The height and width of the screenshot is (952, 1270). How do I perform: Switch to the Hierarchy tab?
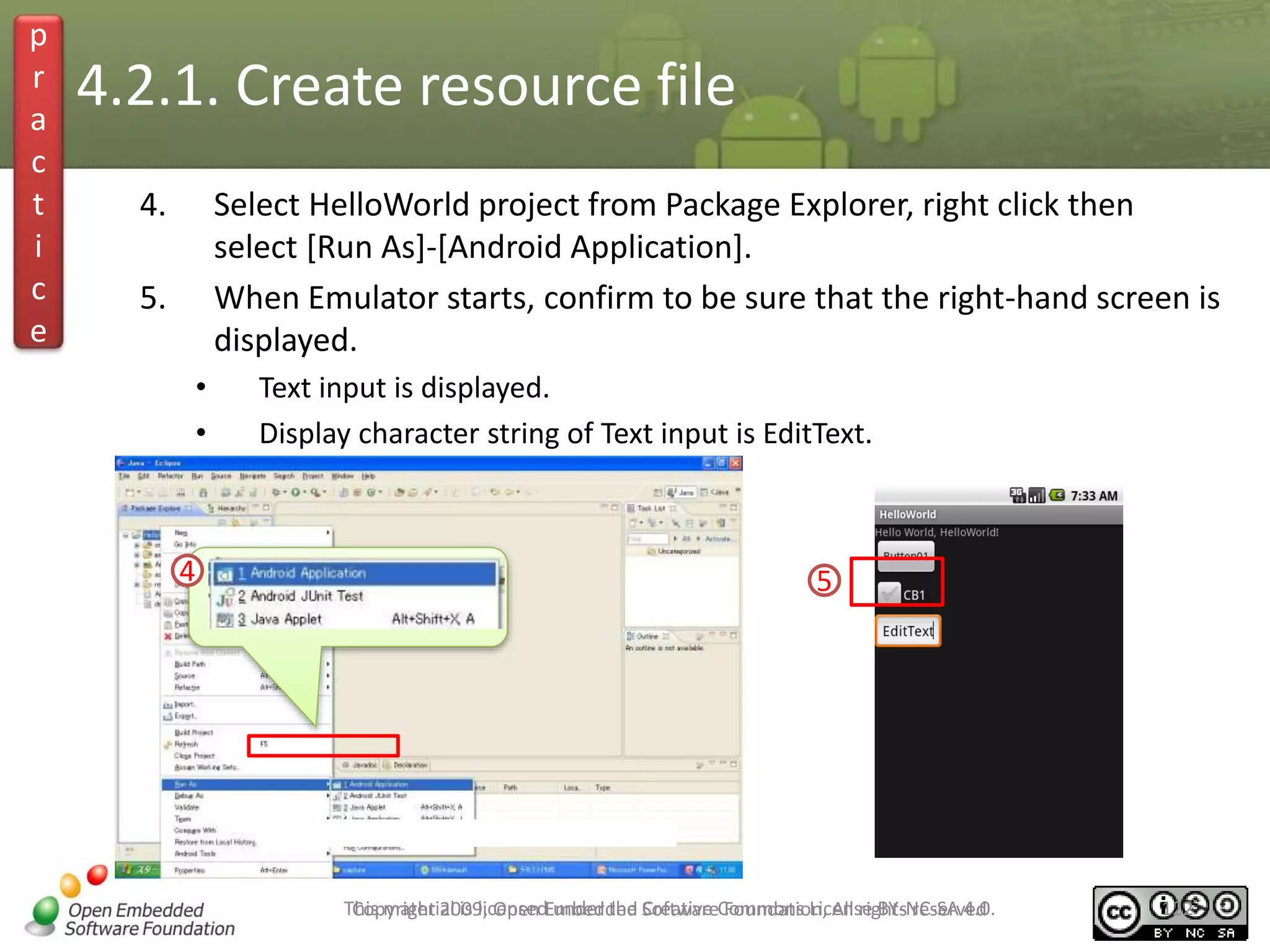[x=227, y=508]
